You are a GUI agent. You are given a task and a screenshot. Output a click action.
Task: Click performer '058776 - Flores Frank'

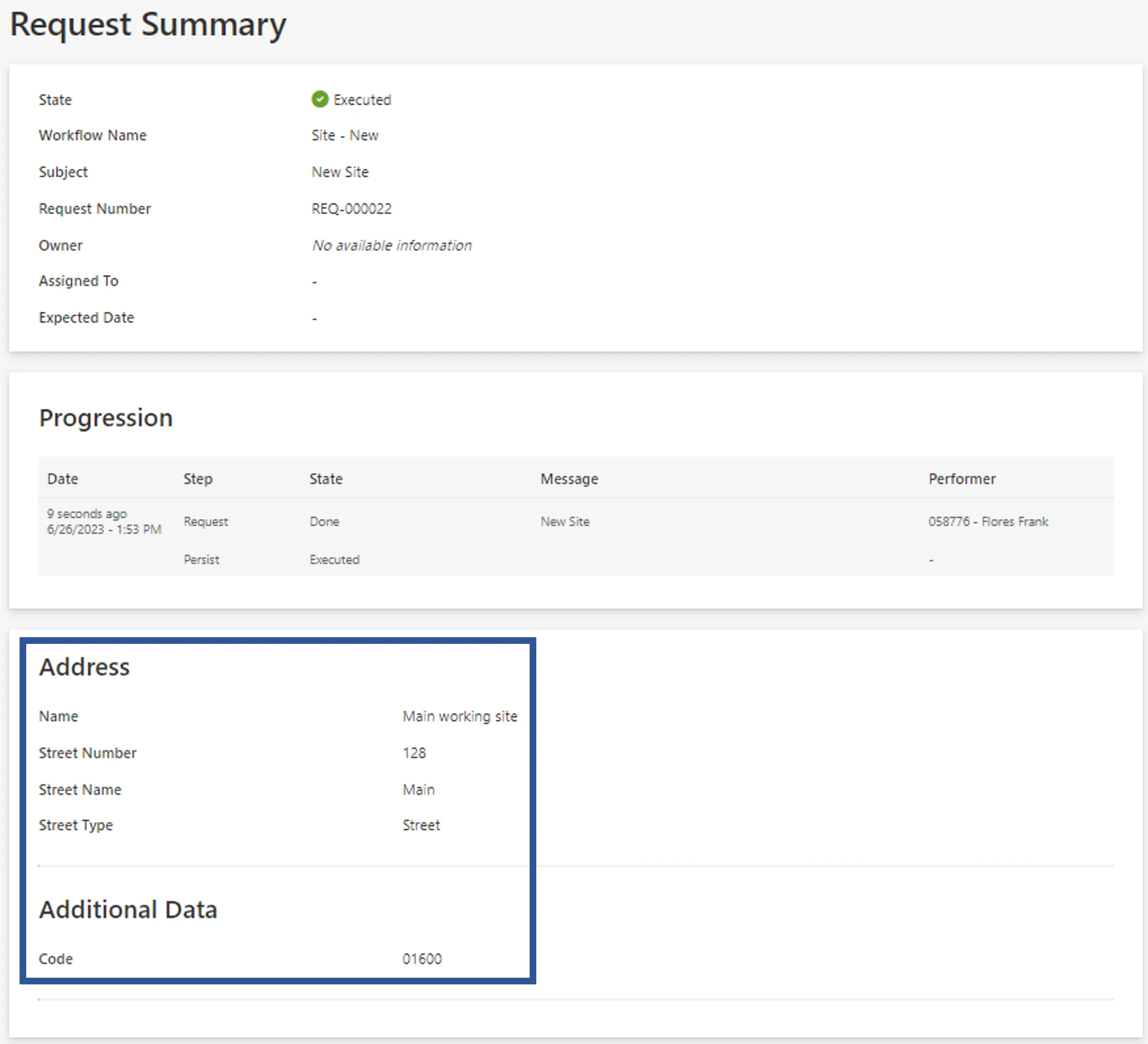click(x=989, y=521)
